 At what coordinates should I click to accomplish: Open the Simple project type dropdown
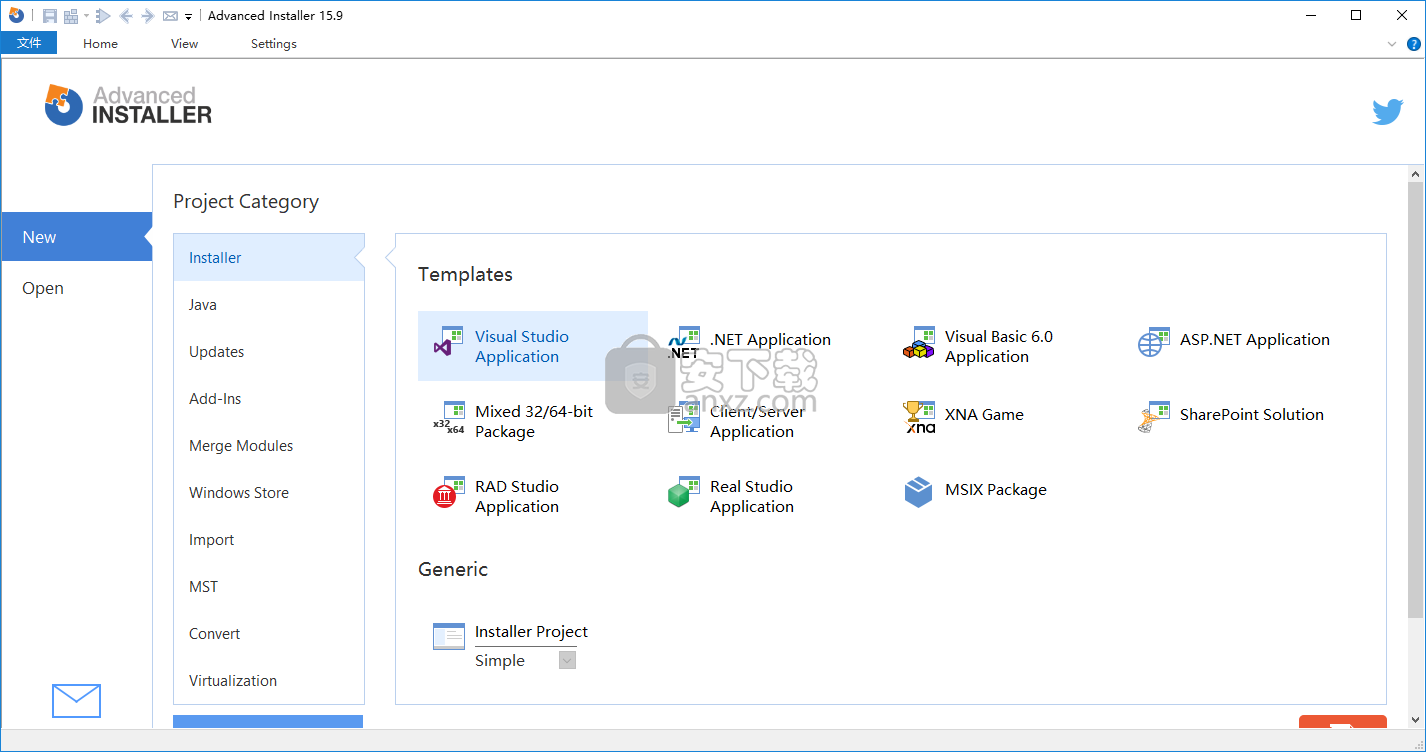point(567,660)
